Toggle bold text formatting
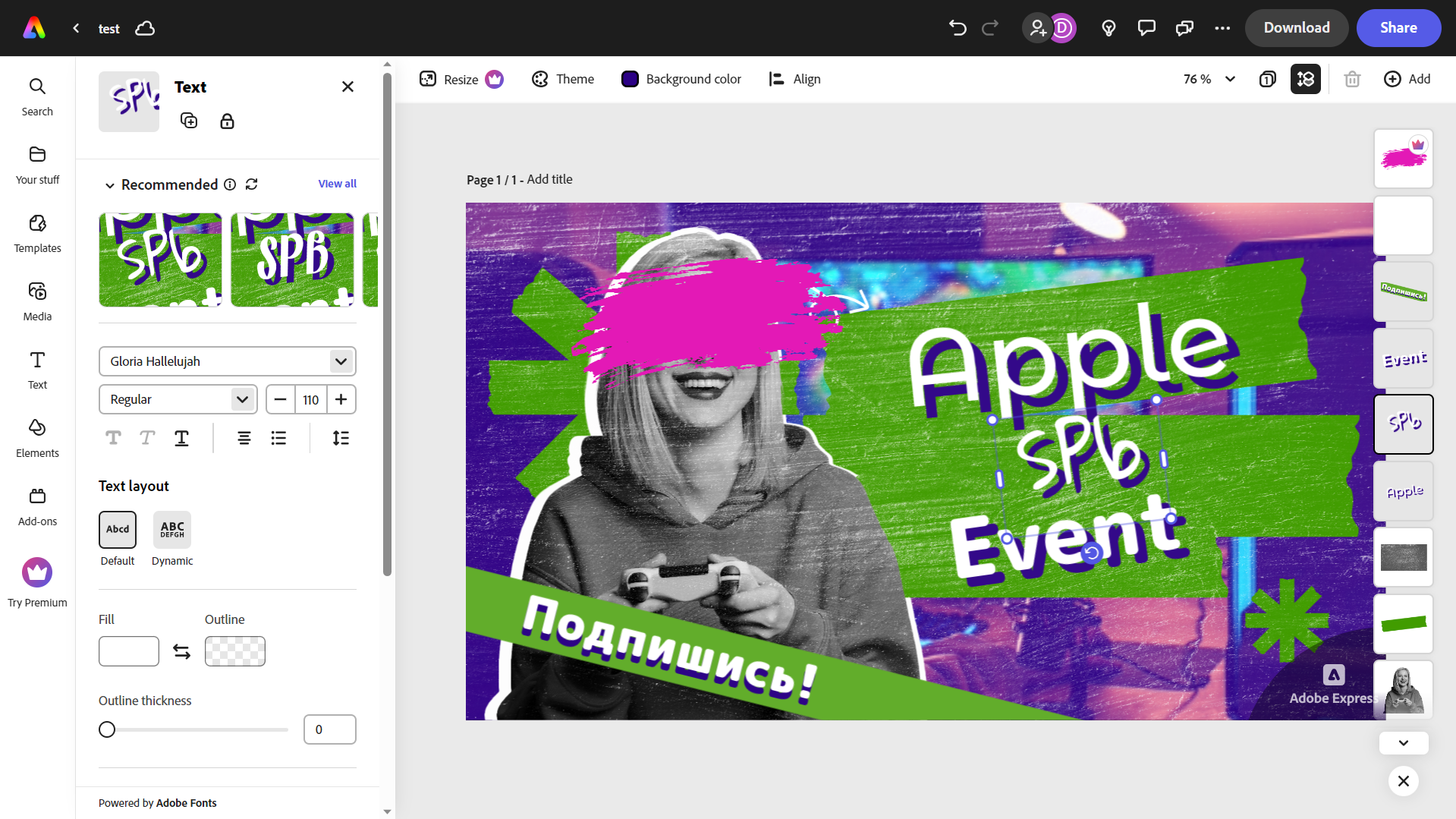Screen dimensions: 1456x819 (113, 438)
